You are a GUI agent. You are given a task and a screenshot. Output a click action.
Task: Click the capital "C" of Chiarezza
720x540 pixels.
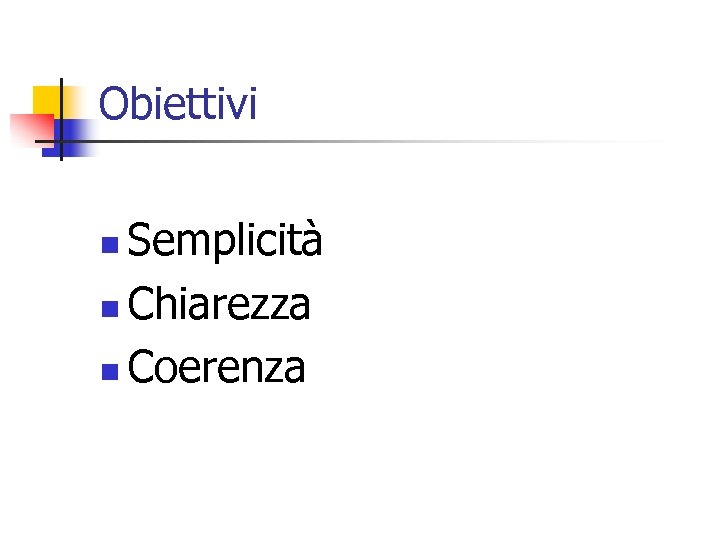142,304
